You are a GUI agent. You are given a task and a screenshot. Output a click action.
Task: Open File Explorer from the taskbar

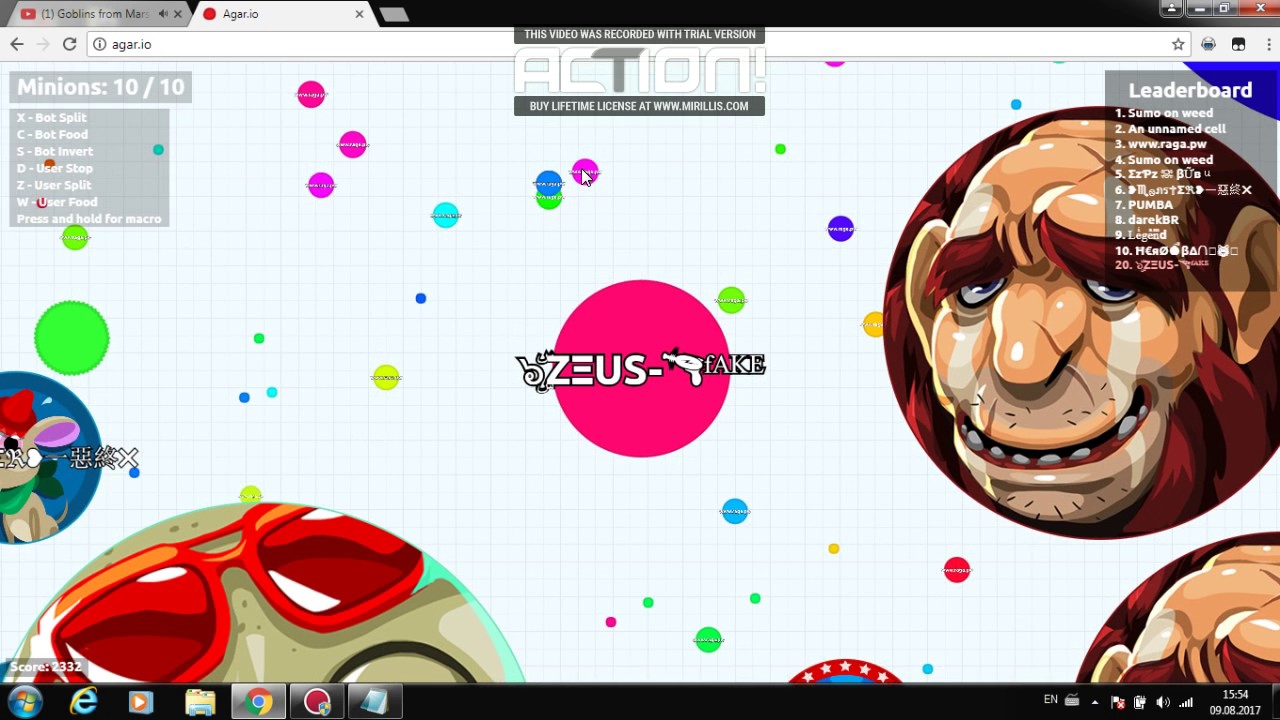[200, 702]
